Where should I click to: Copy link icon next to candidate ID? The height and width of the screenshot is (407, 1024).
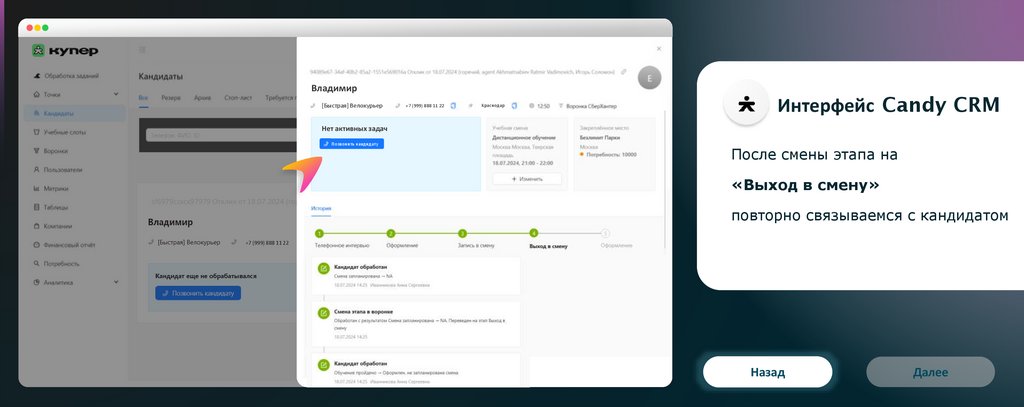(624, 71)
